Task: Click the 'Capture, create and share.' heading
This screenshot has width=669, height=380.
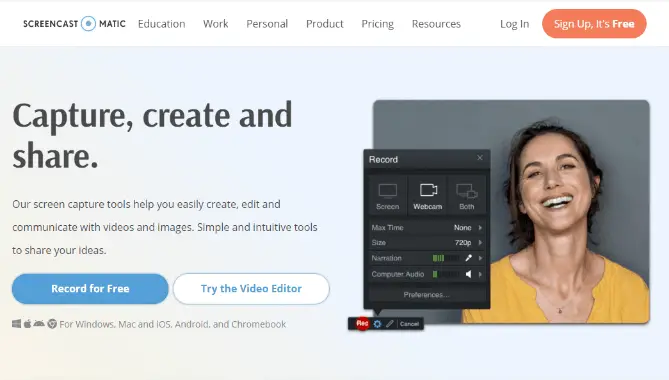Action: 152,136
